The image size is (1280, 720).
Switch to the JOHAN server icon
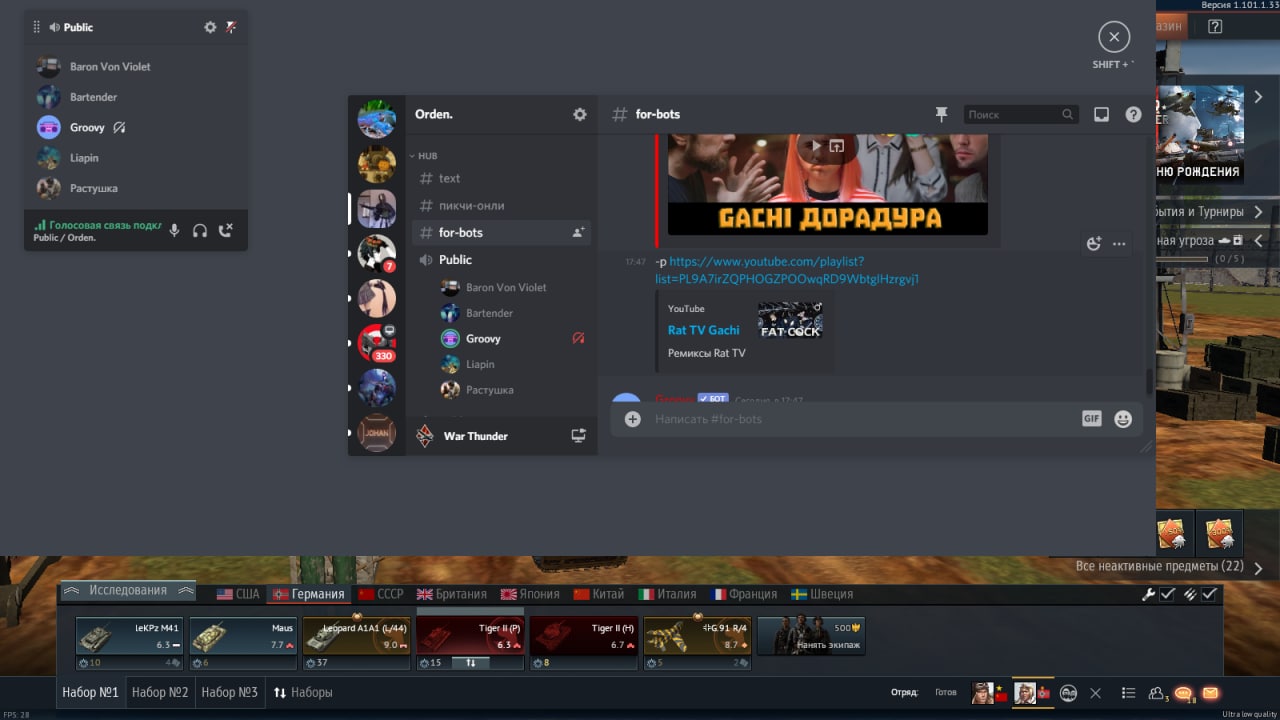pyautogui.click(x=377, y=433)
